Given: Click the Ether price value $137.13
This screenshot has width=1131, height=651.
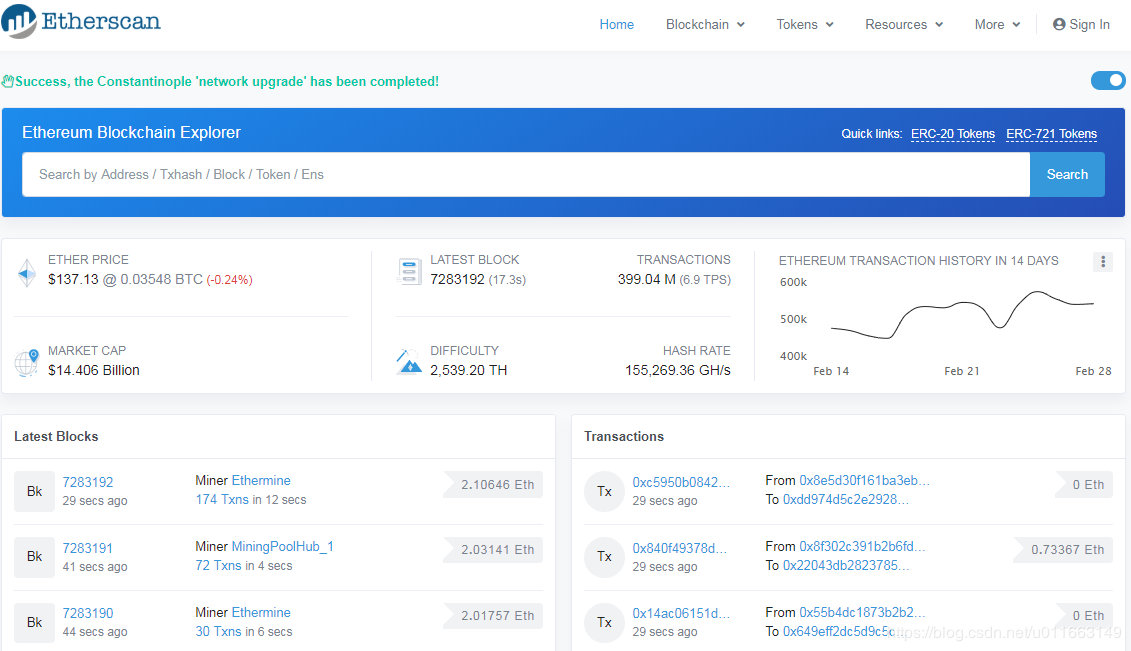Looking at the screenshot, I should tap(73, 279).
